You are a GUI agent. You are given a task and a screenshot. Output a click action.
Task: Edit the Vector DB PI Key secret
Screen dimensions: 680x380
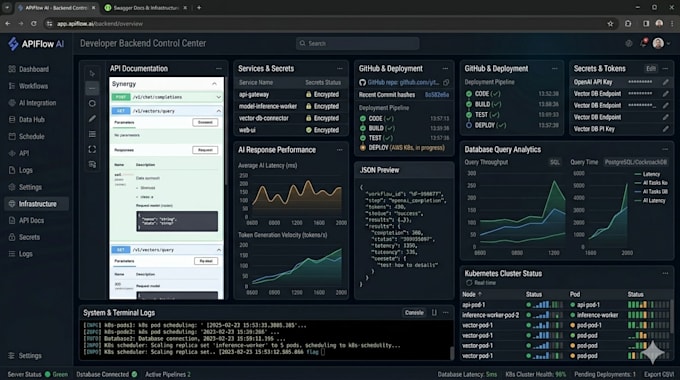click(x=665, y=129)
